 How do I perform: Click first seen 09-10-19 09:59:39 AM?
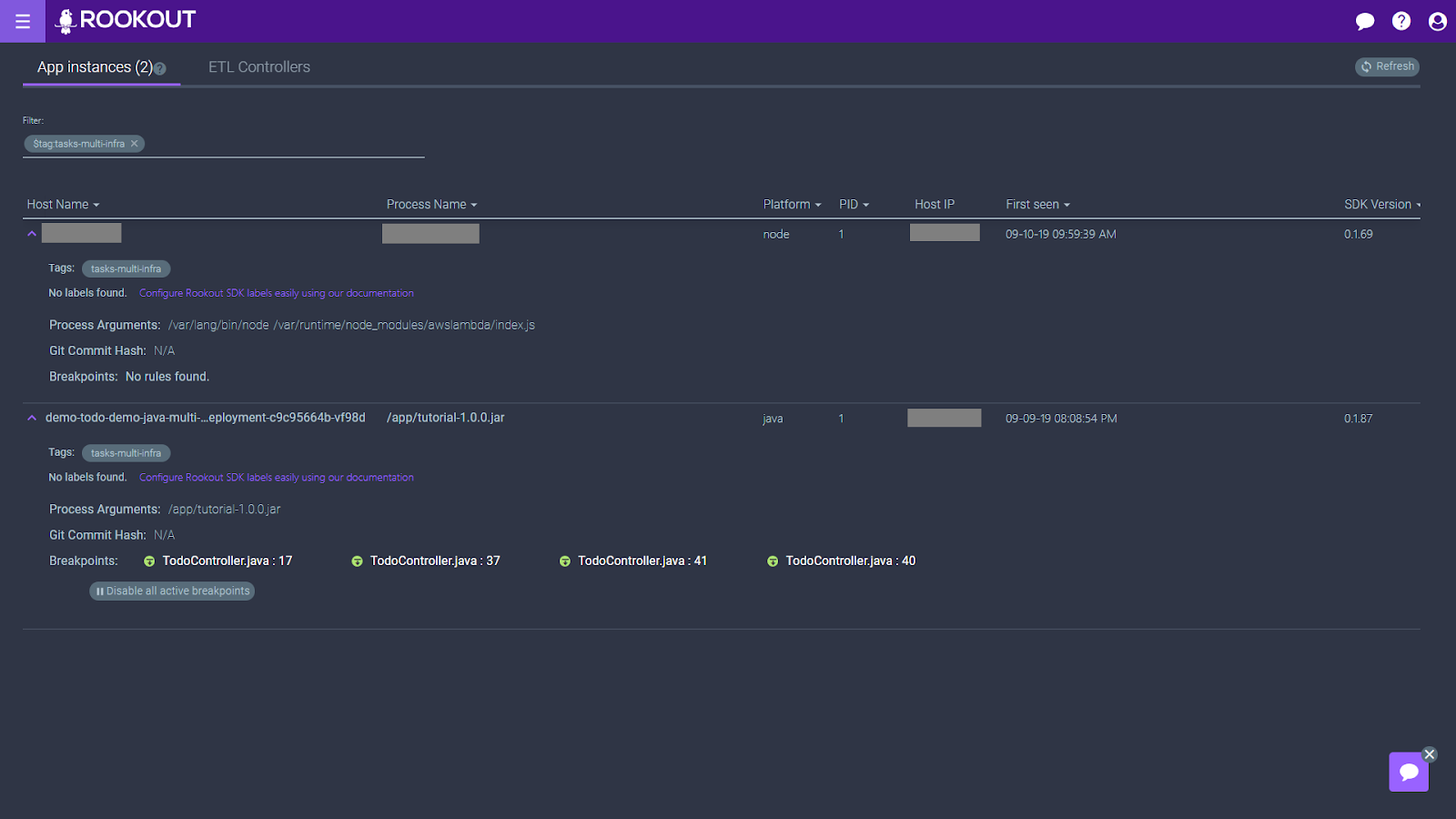[x=1061, y=234]
